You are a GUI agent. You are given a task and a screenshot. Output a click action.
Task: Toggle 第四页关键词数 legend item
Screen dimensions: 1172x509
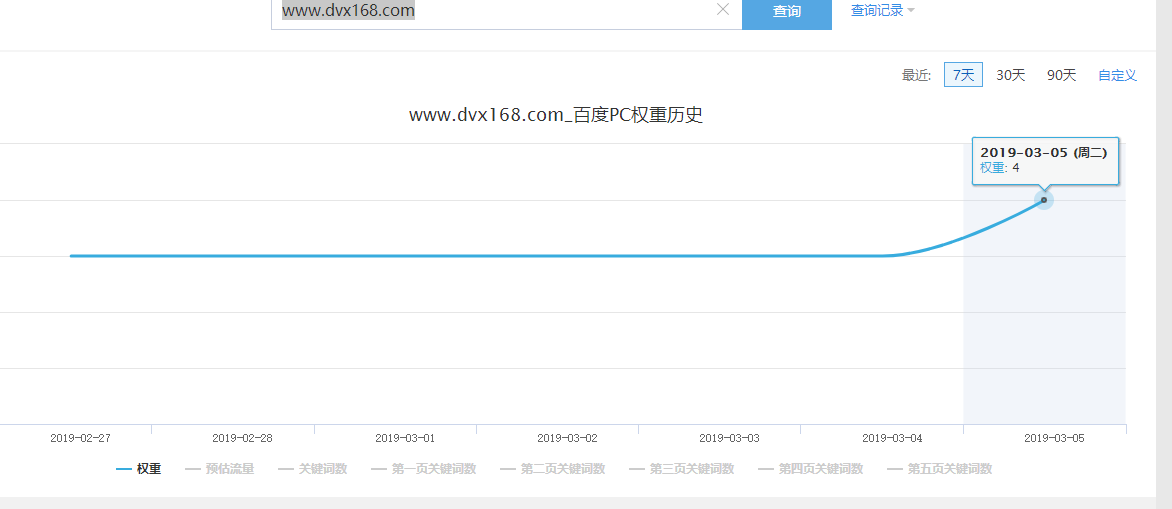(810, 469)
